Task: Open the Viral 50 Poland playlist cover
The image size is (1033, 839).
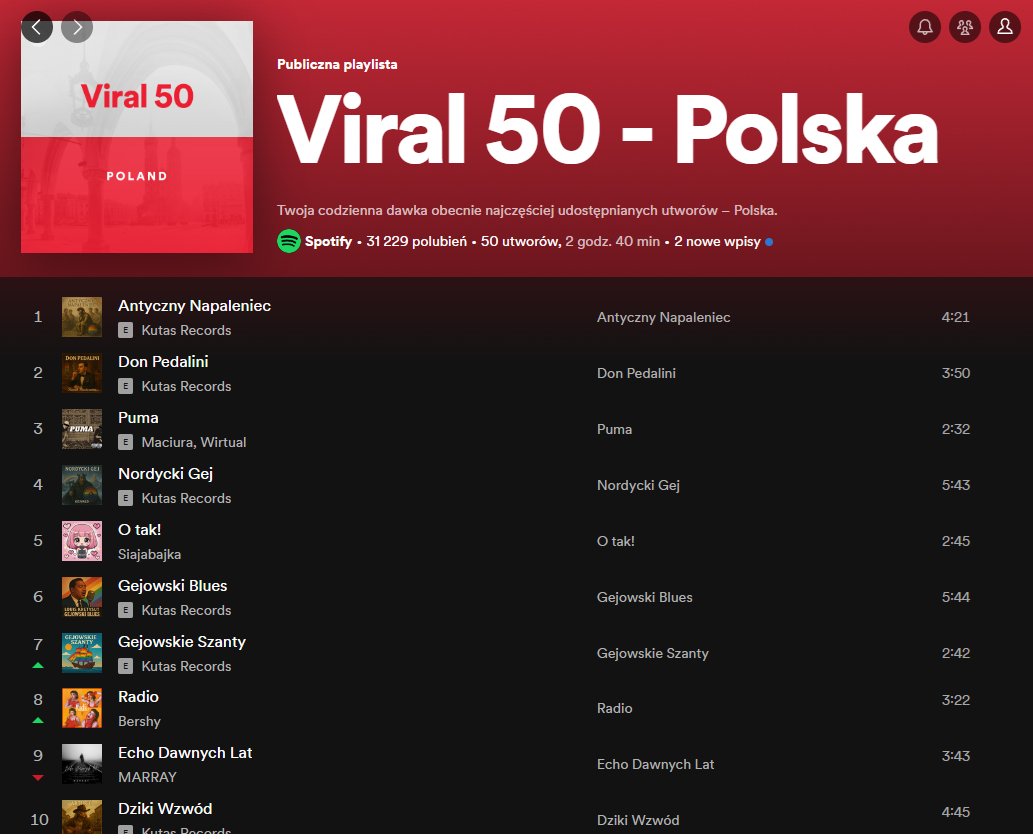Action: coord(137,137)
